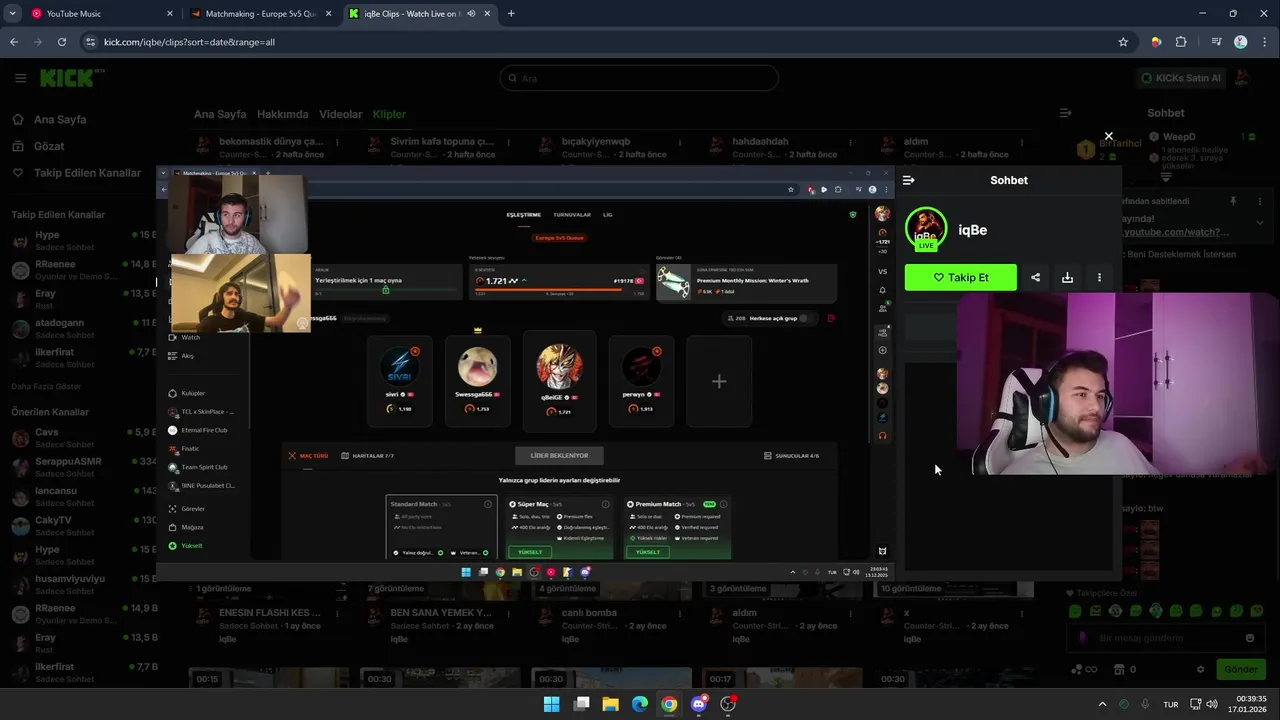
Task: Focus the address bar showing kick.com/iqbe/clips
Action: point(600,42)
